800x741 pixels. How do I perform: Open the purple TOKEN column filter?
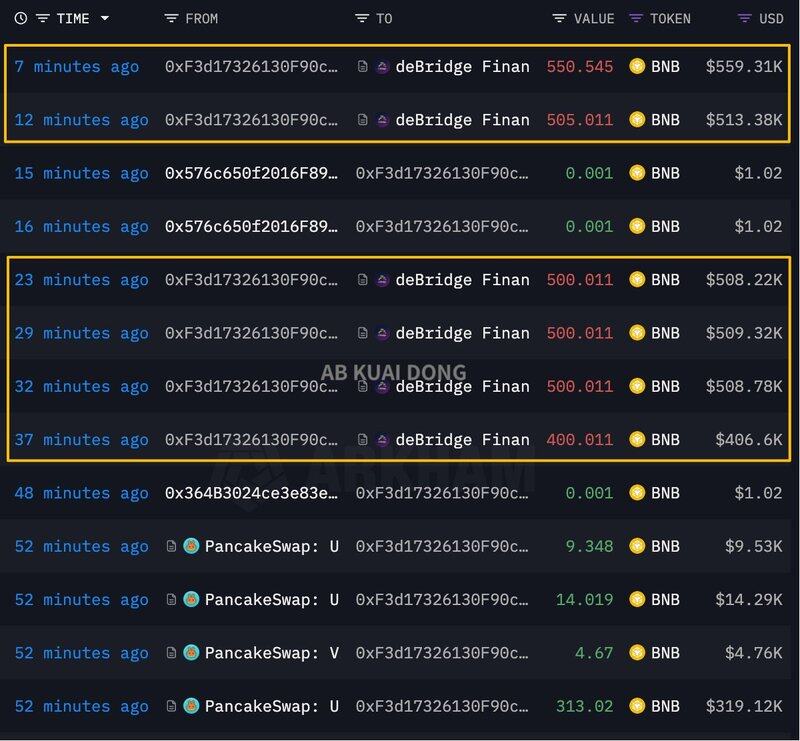(x=636, y=18)
